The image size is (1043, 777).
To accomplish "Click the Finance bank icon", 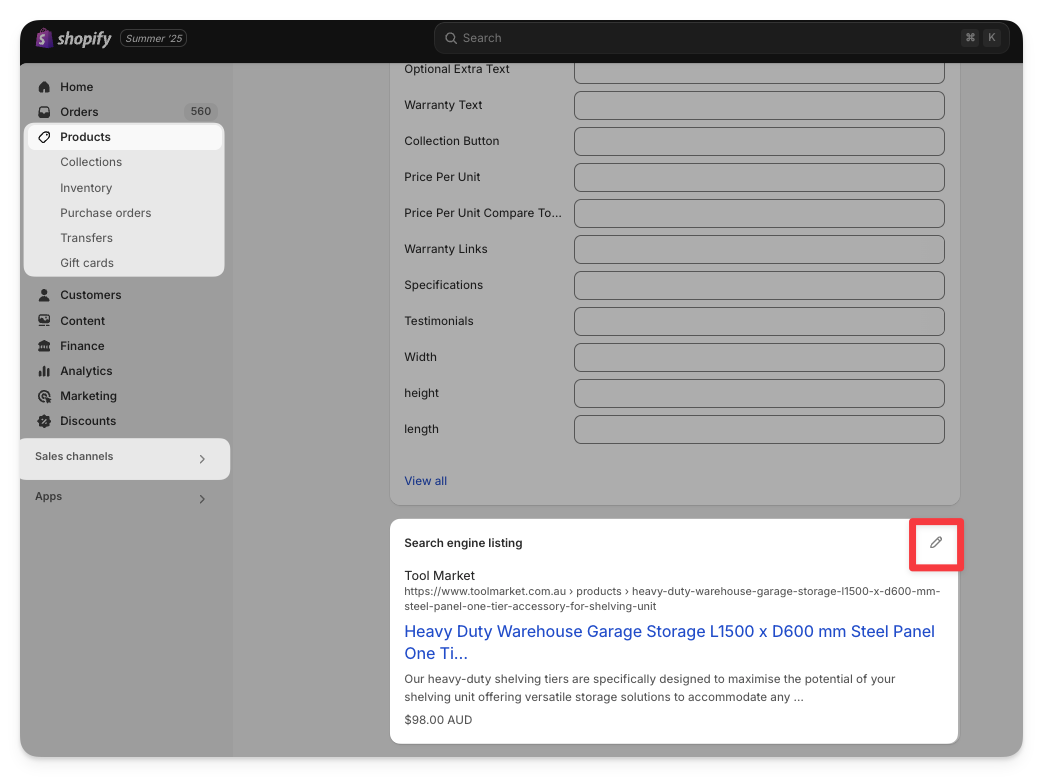I will [x=44, y=346].
